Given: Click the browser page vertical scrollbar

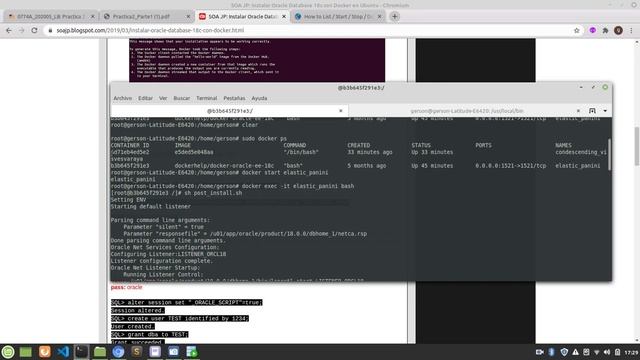Looking at the screenshot, I should tap(637, 146).
